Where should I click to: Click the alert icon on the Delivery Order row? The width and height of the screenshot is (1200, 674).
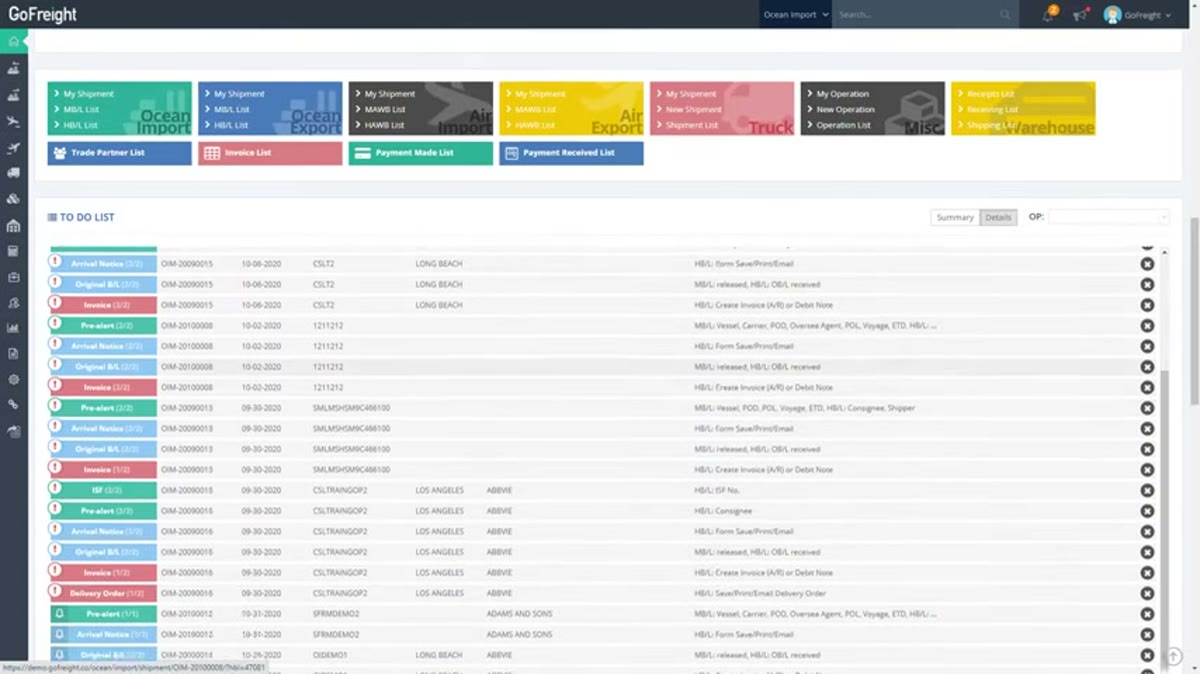click(x=56, y=592)
